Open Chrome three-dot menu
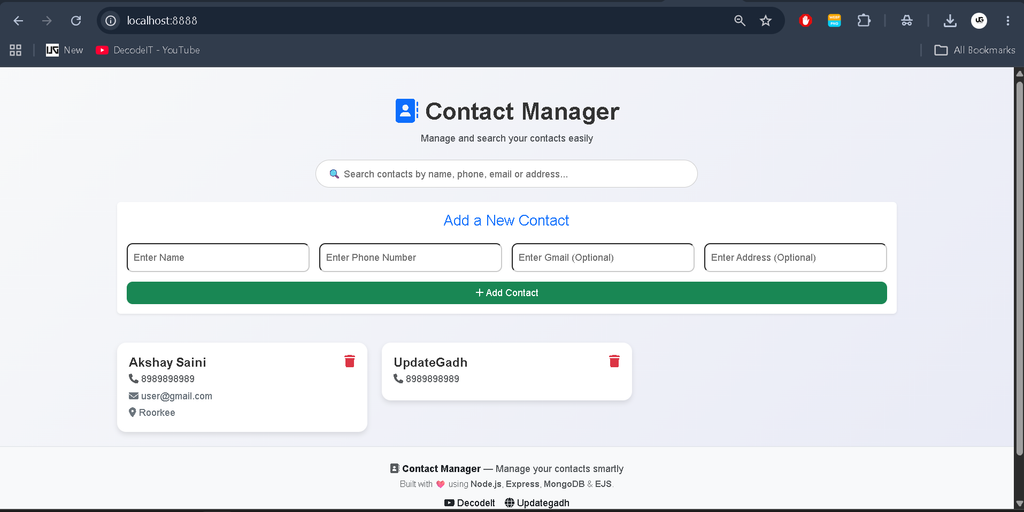The image size is (1024, 512). [1008, 21]
